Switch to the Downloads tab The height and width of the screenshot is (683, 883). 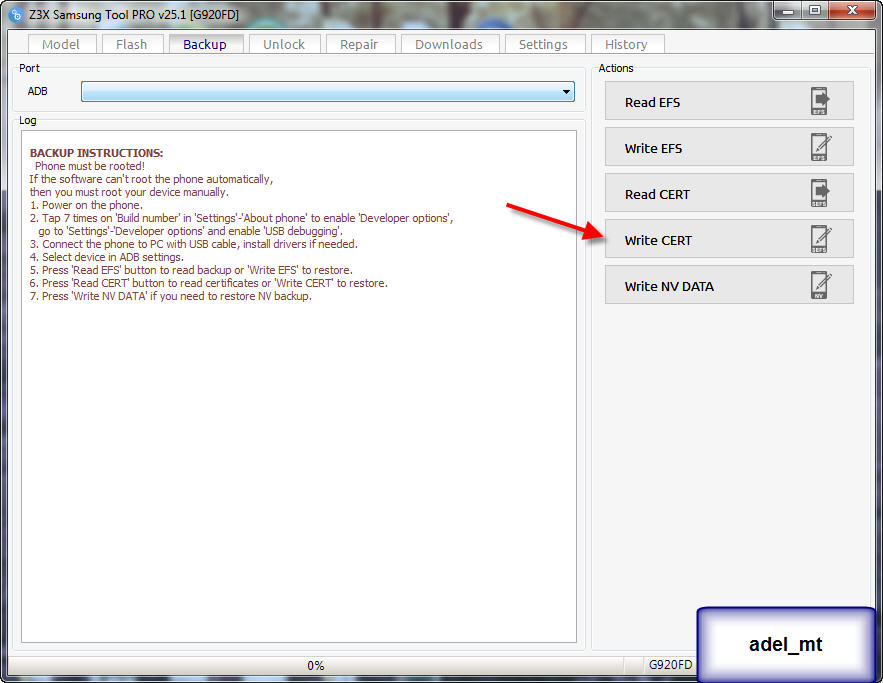point(449,44)
